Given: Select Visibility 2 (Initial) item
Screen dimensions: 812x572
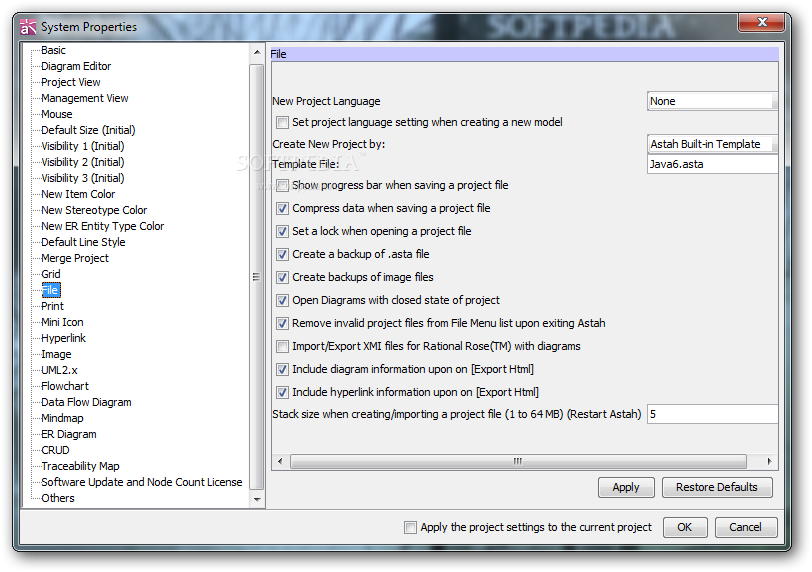Looking at the screenshot, I should click(83, 162).
